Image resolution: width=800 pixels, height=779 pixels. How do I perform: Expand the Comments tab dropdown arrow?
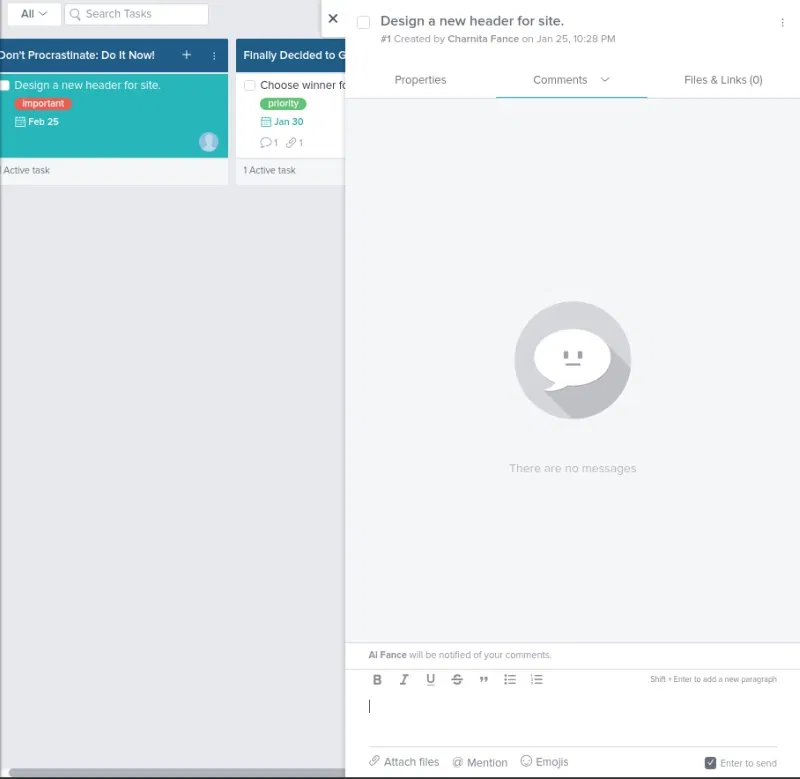click(605, 80)
